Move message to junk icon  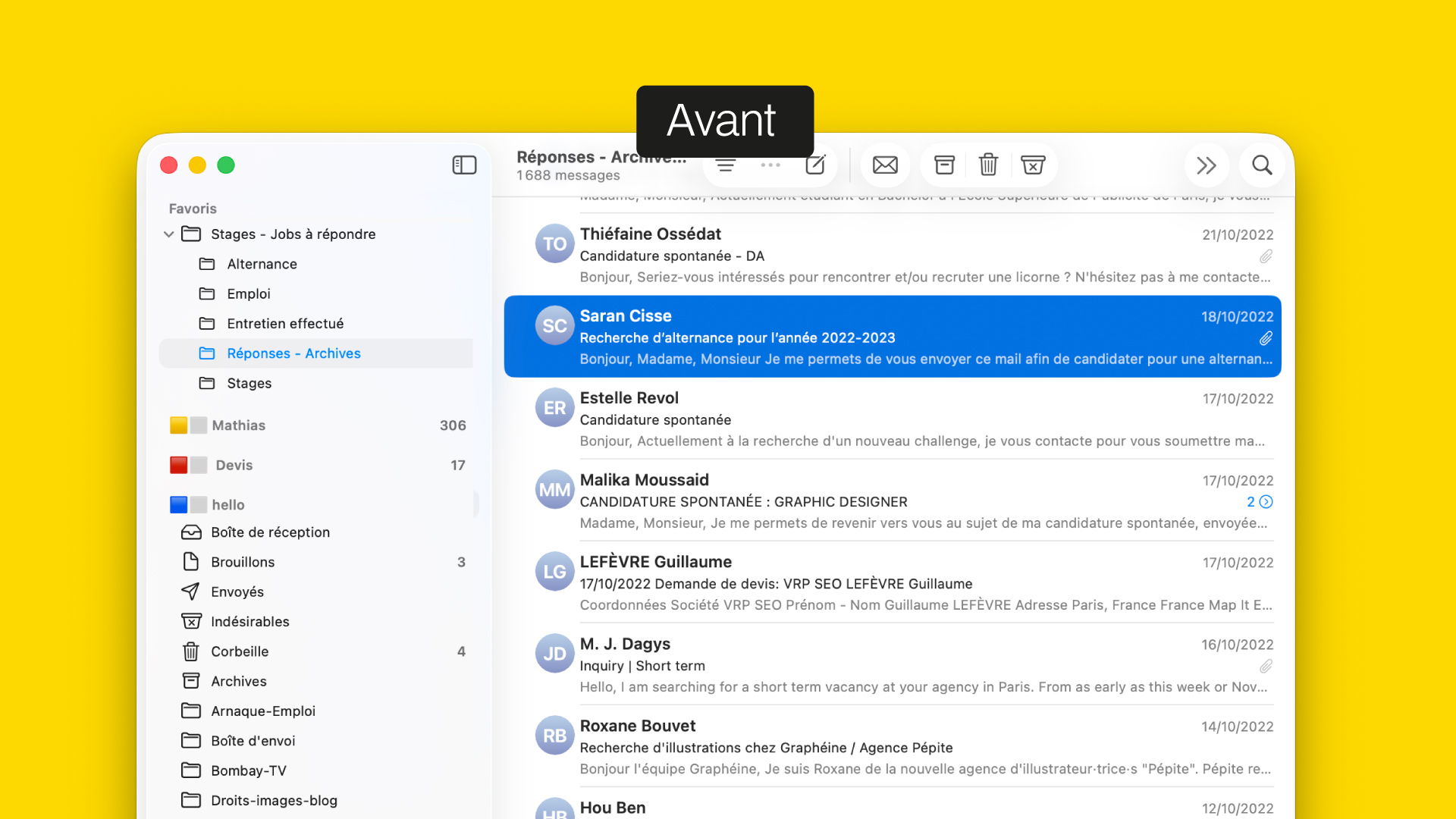pos(1033,165)
